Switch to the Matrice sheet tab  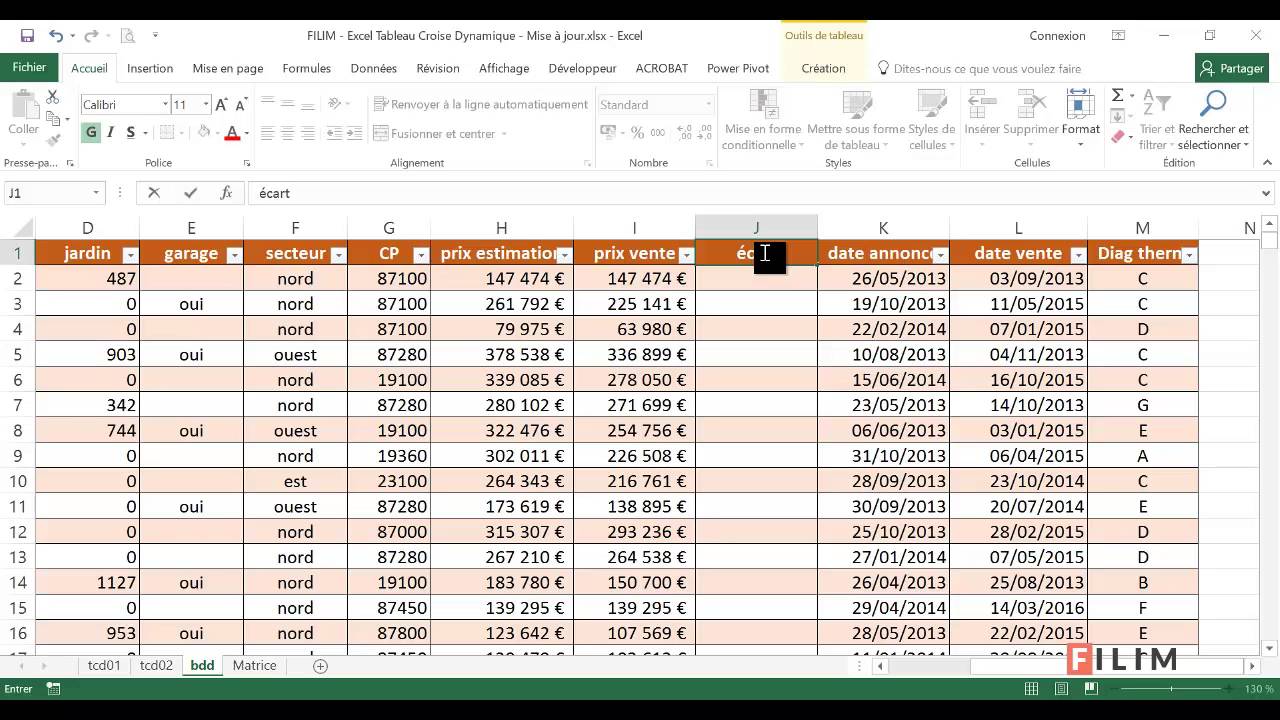pos(254,665)
